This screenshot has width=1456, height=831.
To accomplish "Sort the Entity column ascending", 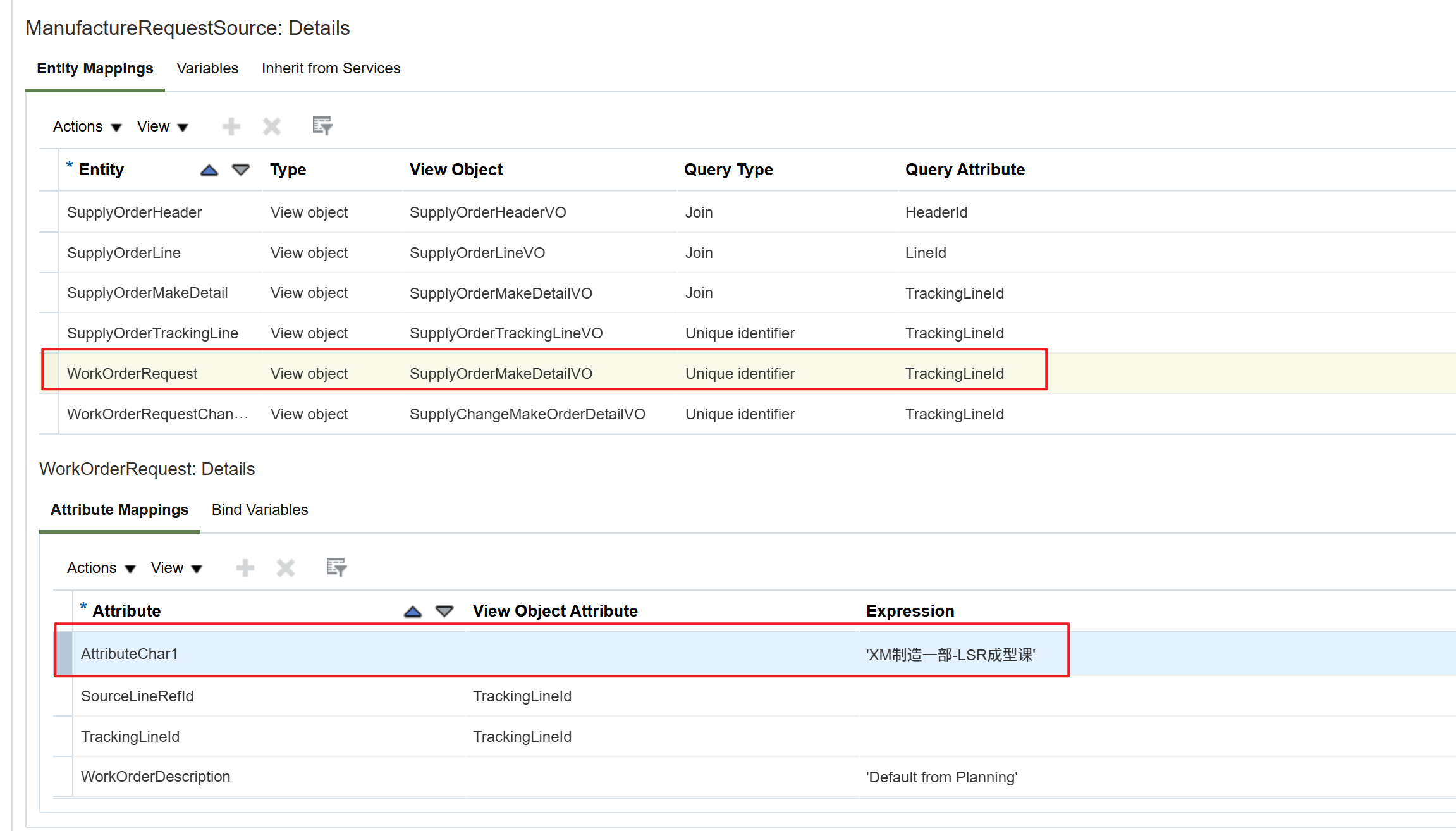I will pyautogui.click(x=209, y=169).
